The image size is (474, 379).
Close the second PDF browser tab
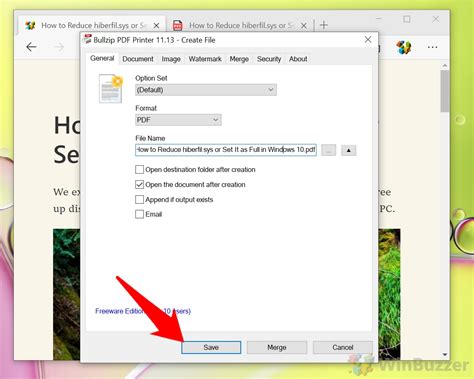pos(304,25)
